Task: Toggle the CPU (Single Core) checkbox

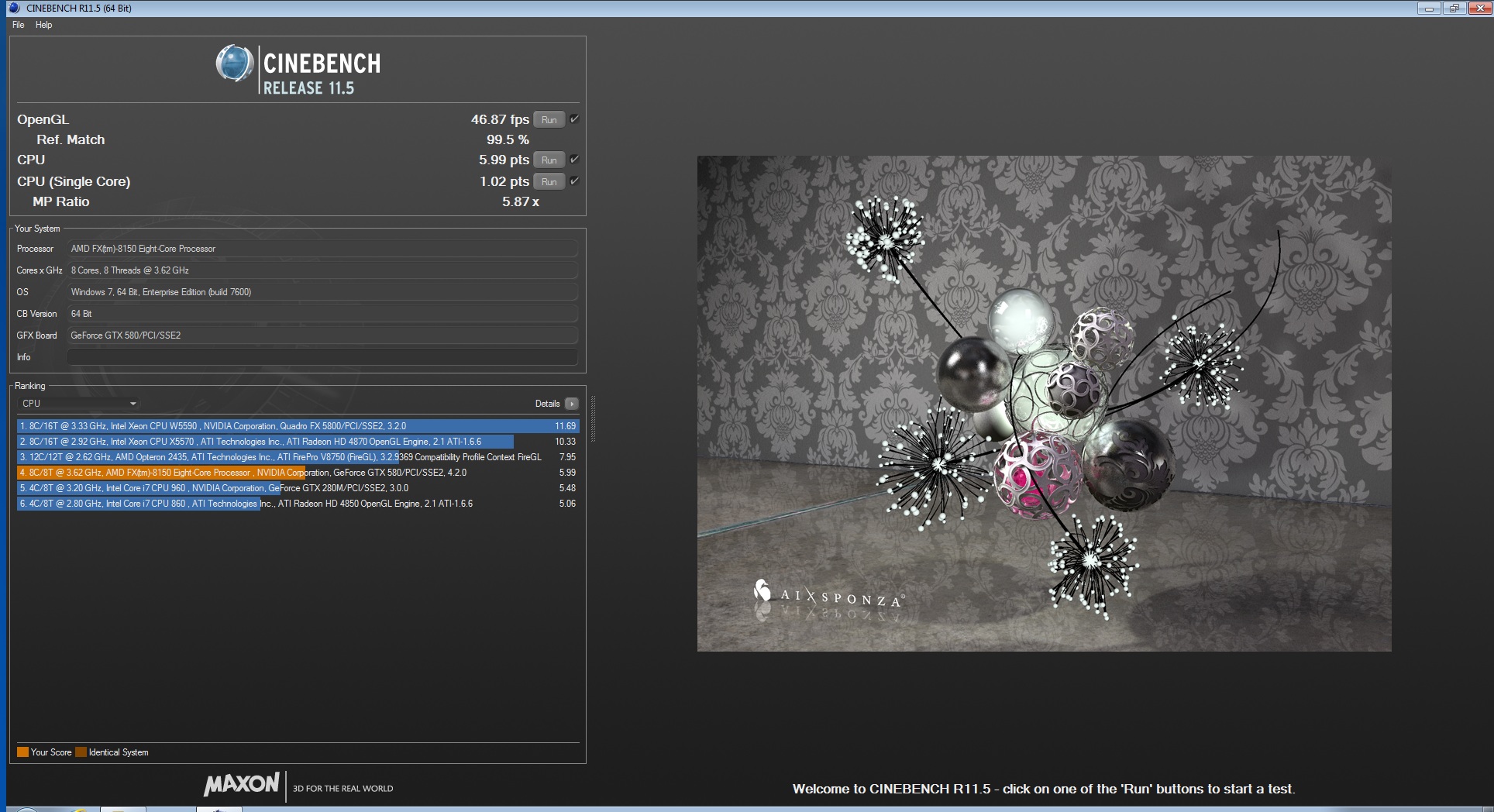Action: [574, 181]
